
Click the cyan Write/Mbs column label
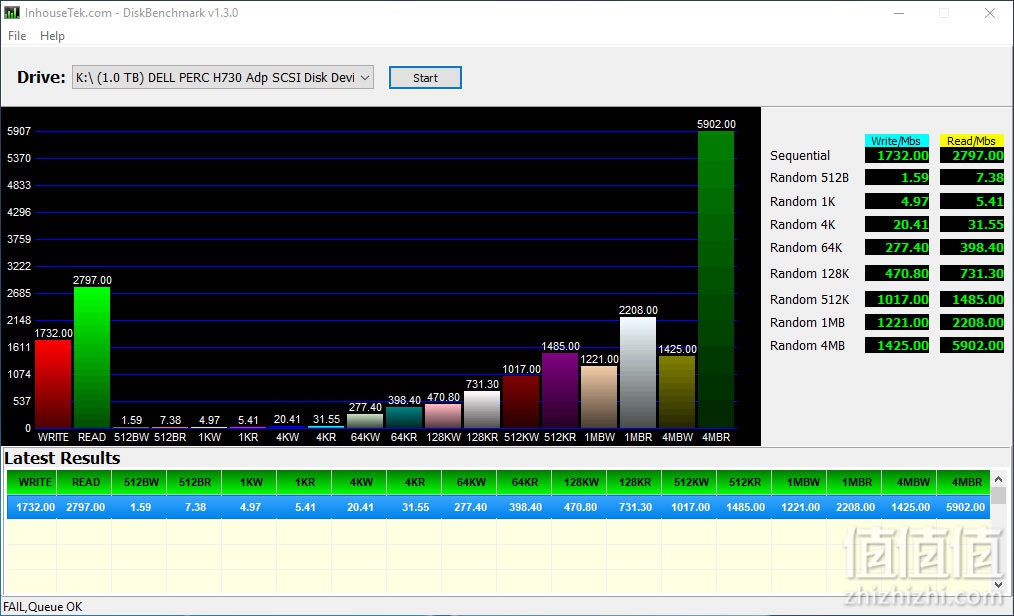click(x=896, y=141)
